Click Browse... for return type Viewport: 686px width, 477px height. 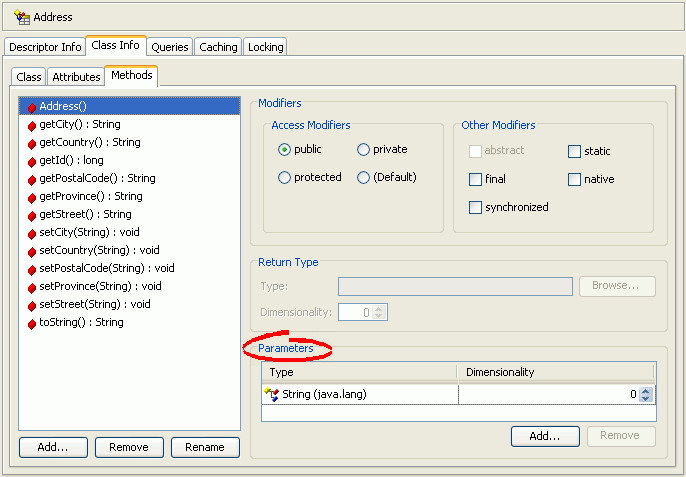point(617,286)
